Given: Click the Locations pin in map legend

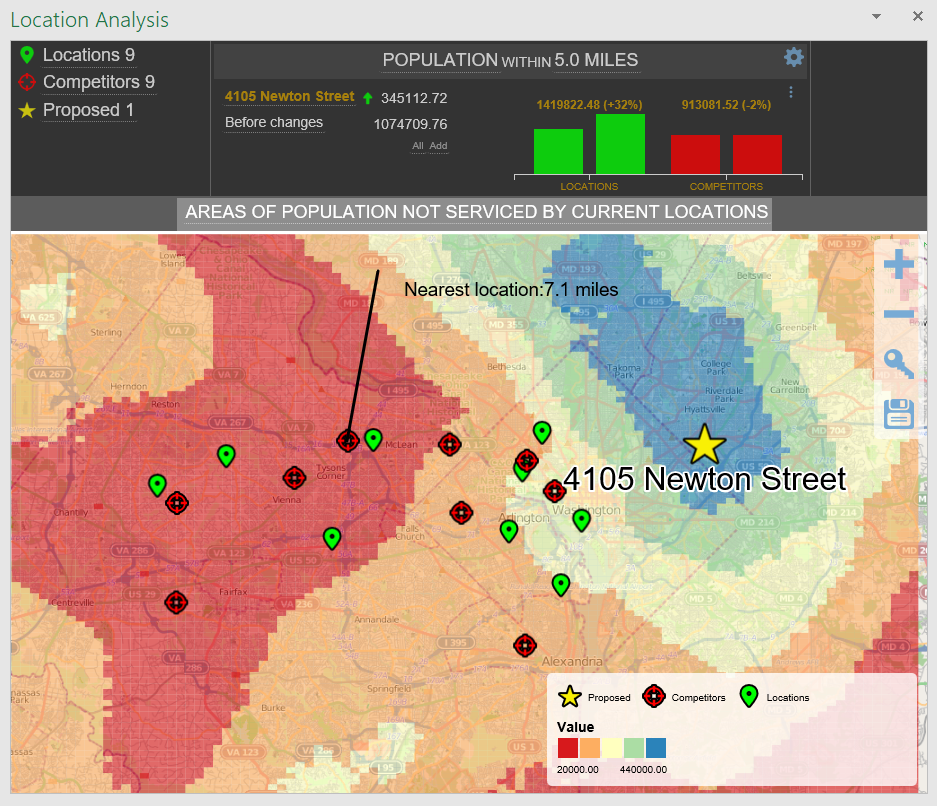Looking at the screenshot, I should point(749,696).
